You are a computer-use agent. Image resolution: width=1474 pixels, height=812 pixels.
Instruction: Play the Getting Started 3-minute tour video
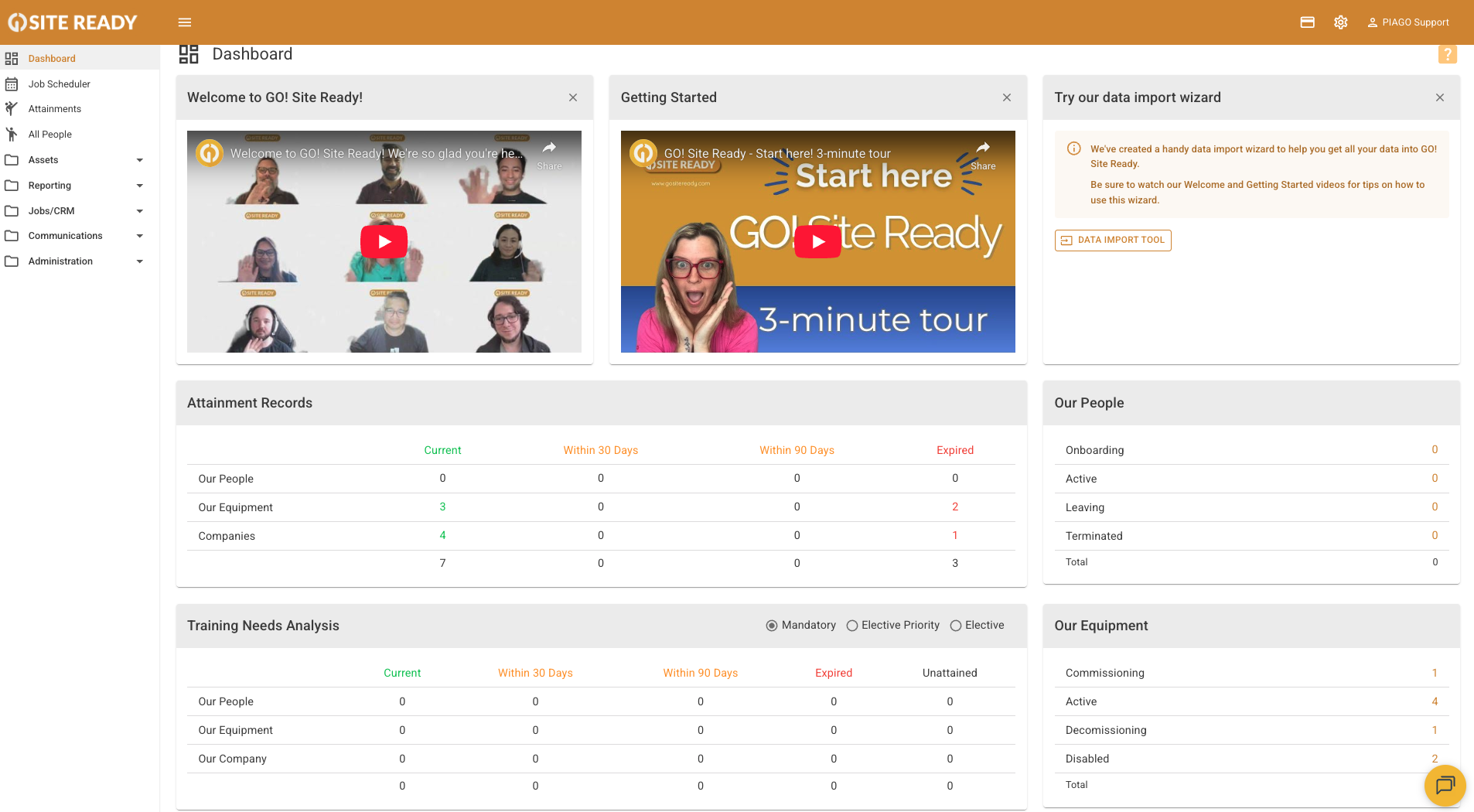point(817,242)
